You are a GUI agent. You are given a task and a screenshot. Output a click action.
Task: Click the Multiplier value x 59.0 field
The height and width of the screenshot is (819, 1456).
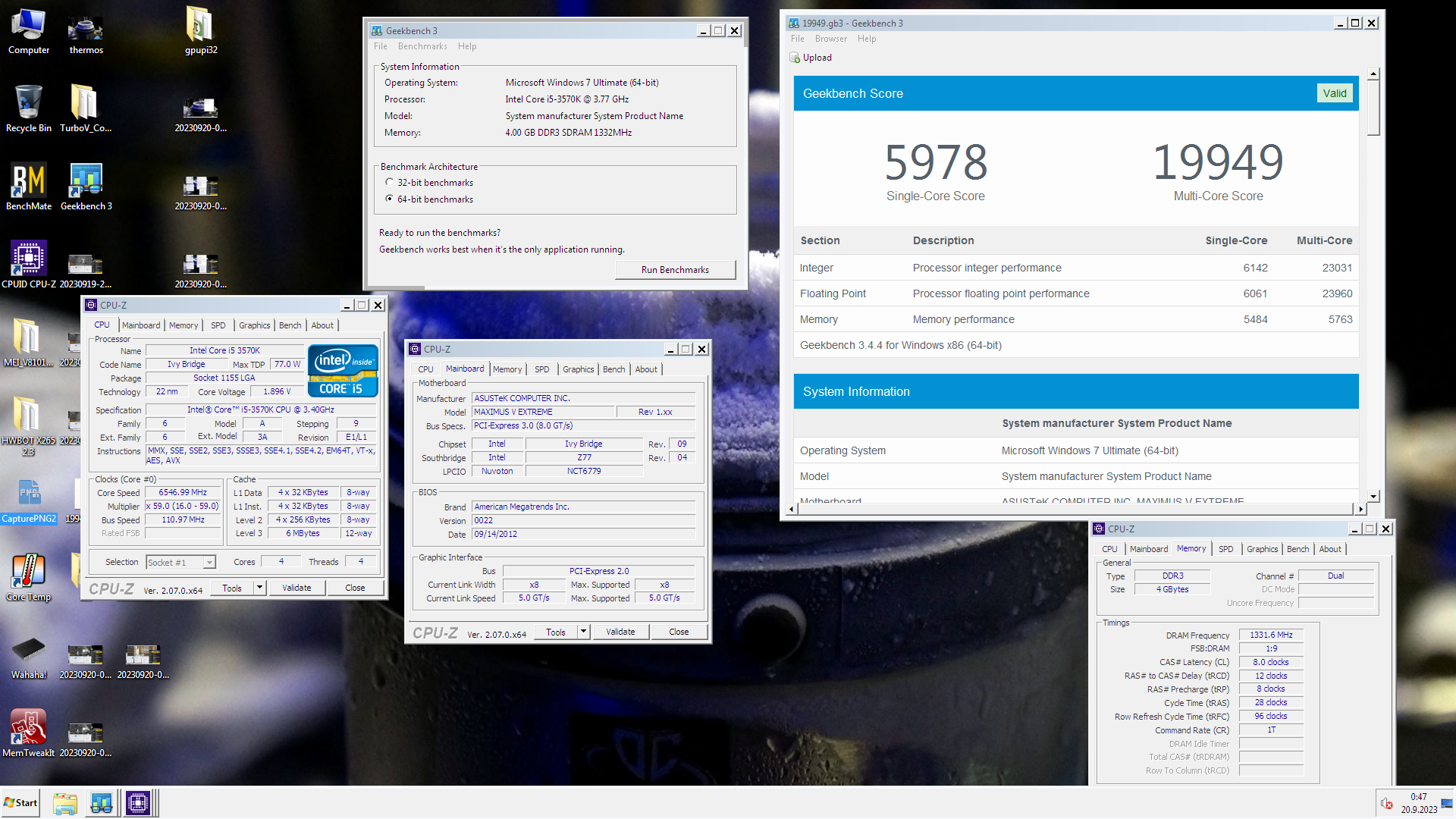pyautogui.click(x=183, y=507)
